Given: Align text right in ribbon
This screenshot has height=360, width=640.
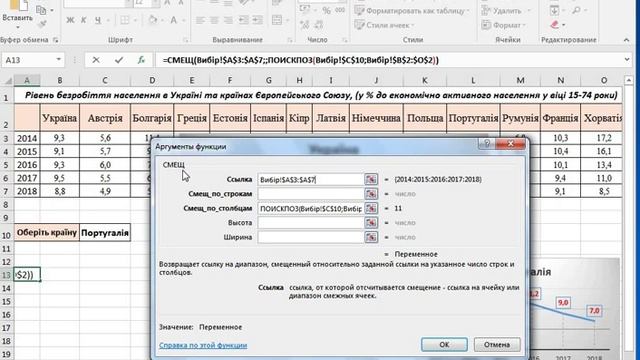Looking at the screenshot, I should coord(229,20).
